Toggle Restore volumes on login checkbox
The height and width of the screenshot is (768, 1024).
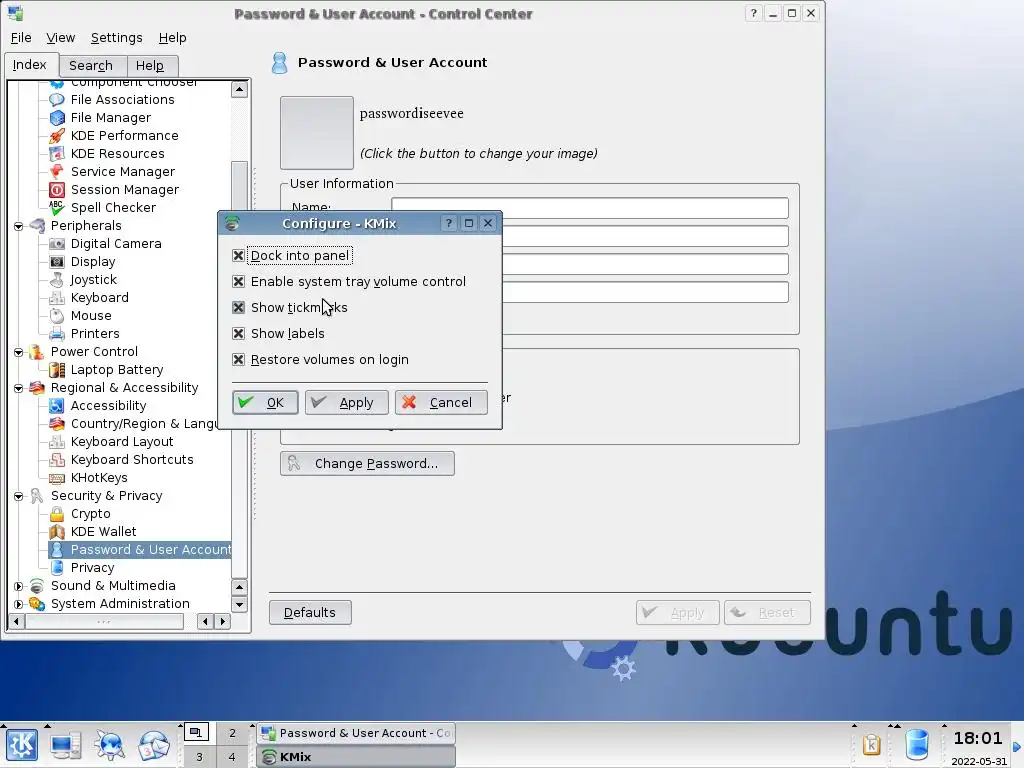click(238, 360)
